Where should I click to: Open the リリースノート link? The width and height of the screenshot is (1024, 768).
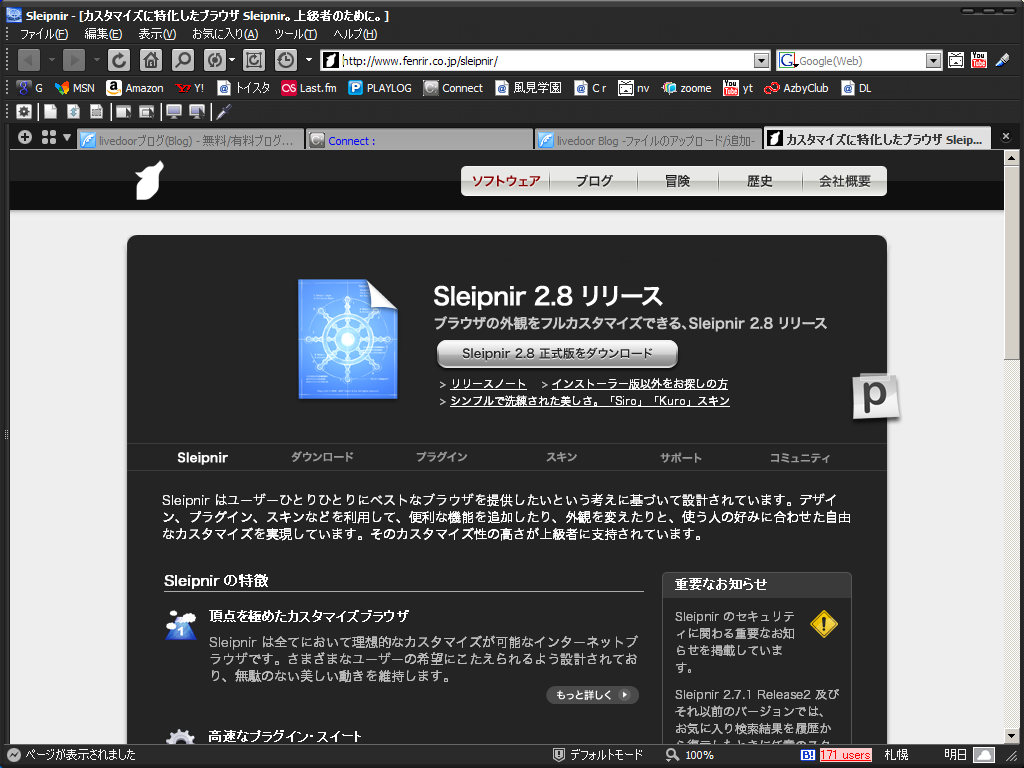click(488, 384)
